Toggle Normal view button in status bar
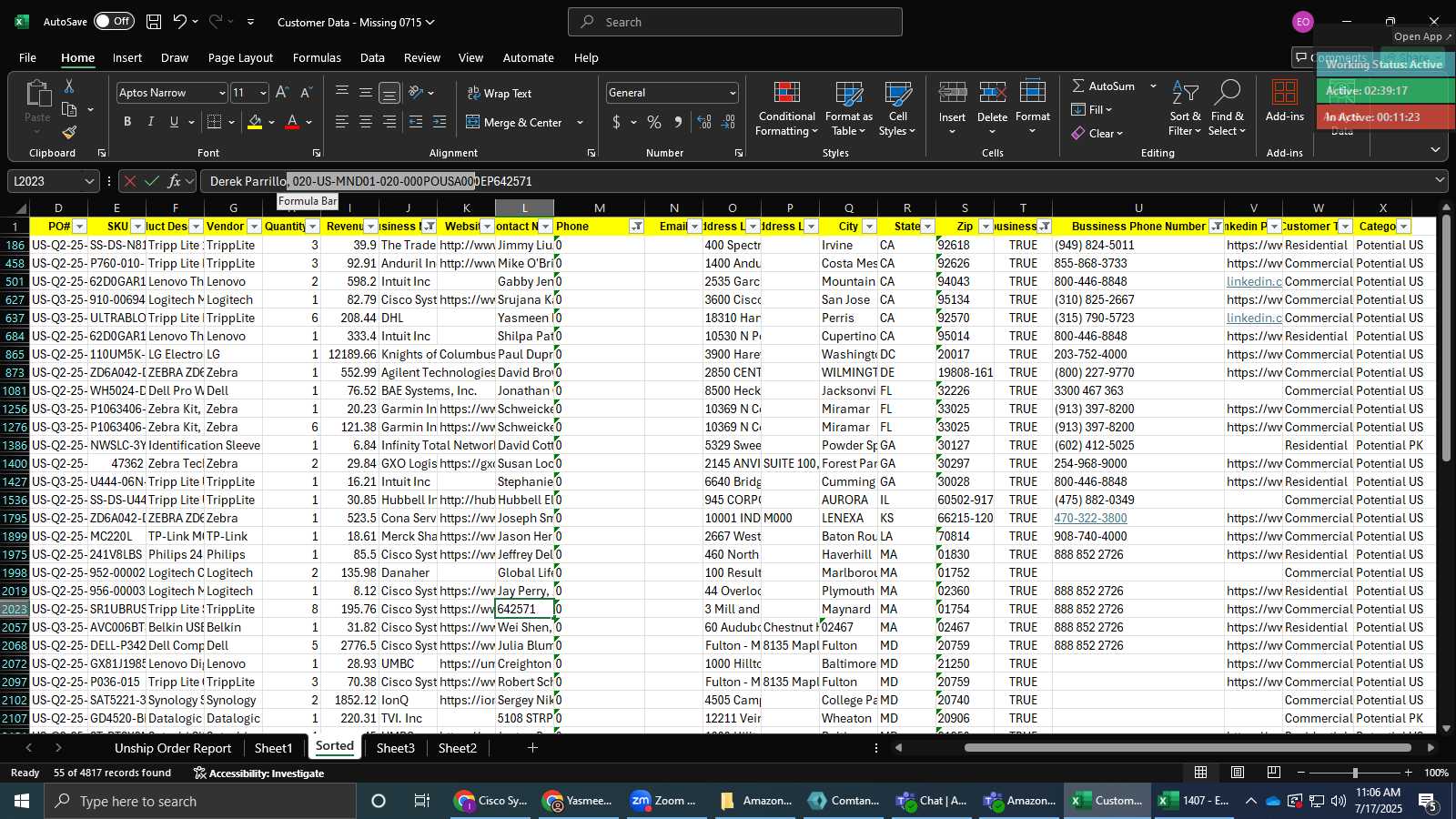Screen dimensions: 1456x819 1201,773
